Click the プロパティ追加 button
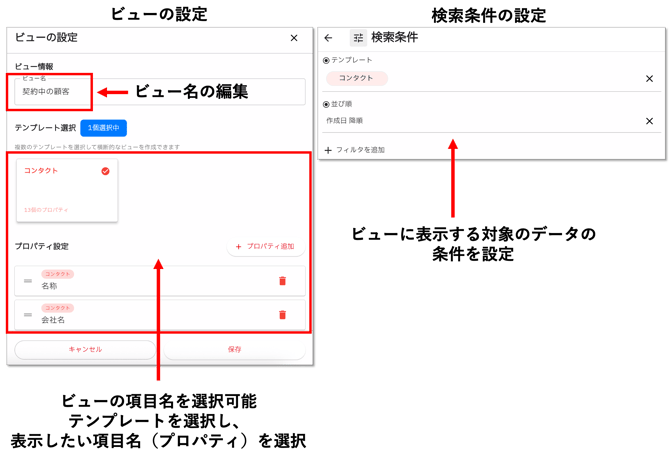Screen dimensions: 670x462 point(265,246)
